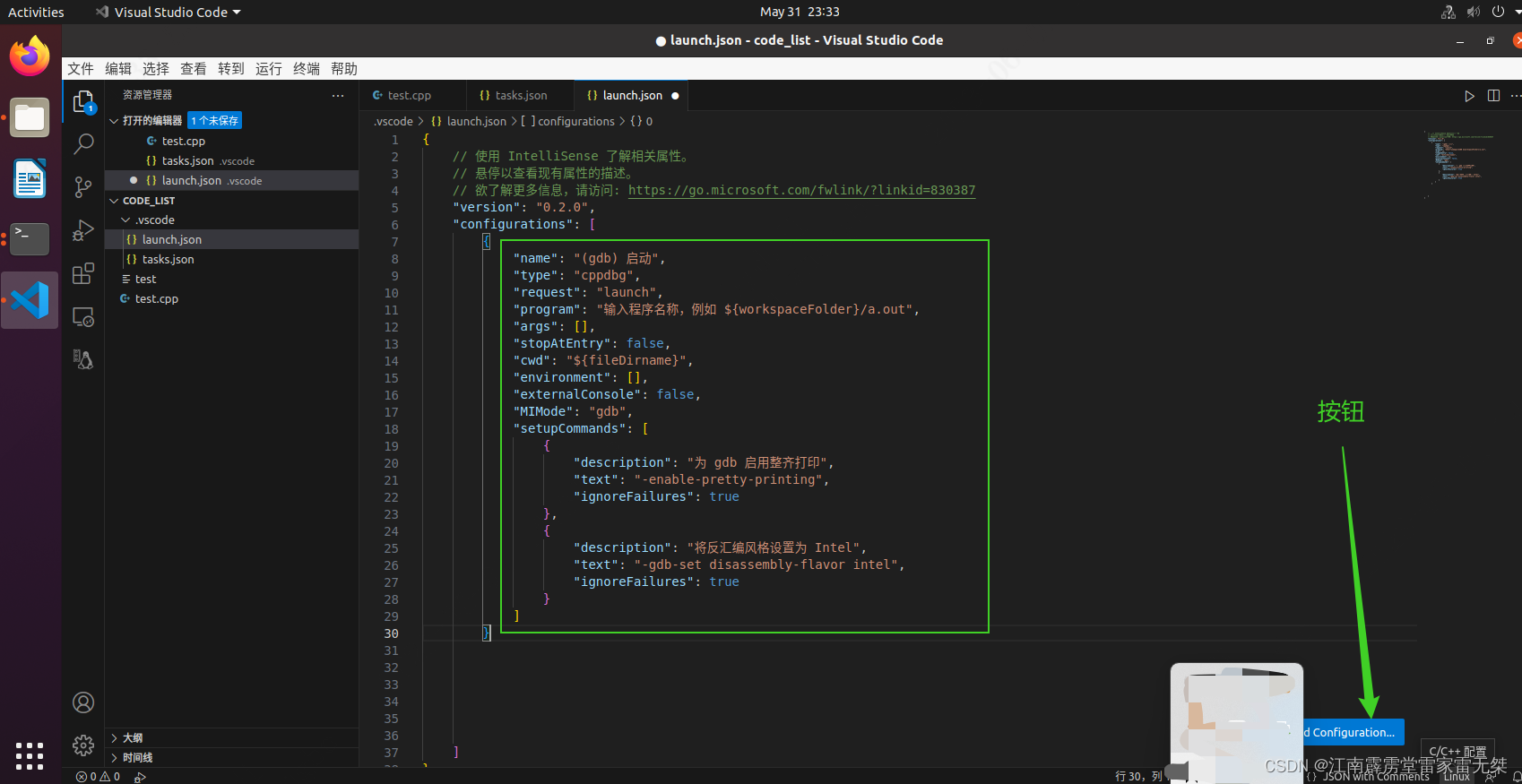This screenshot has height=784, width=1522.
Task: Open the test binary file in tree
Action: pyautogui.click(x=232, y=280)
